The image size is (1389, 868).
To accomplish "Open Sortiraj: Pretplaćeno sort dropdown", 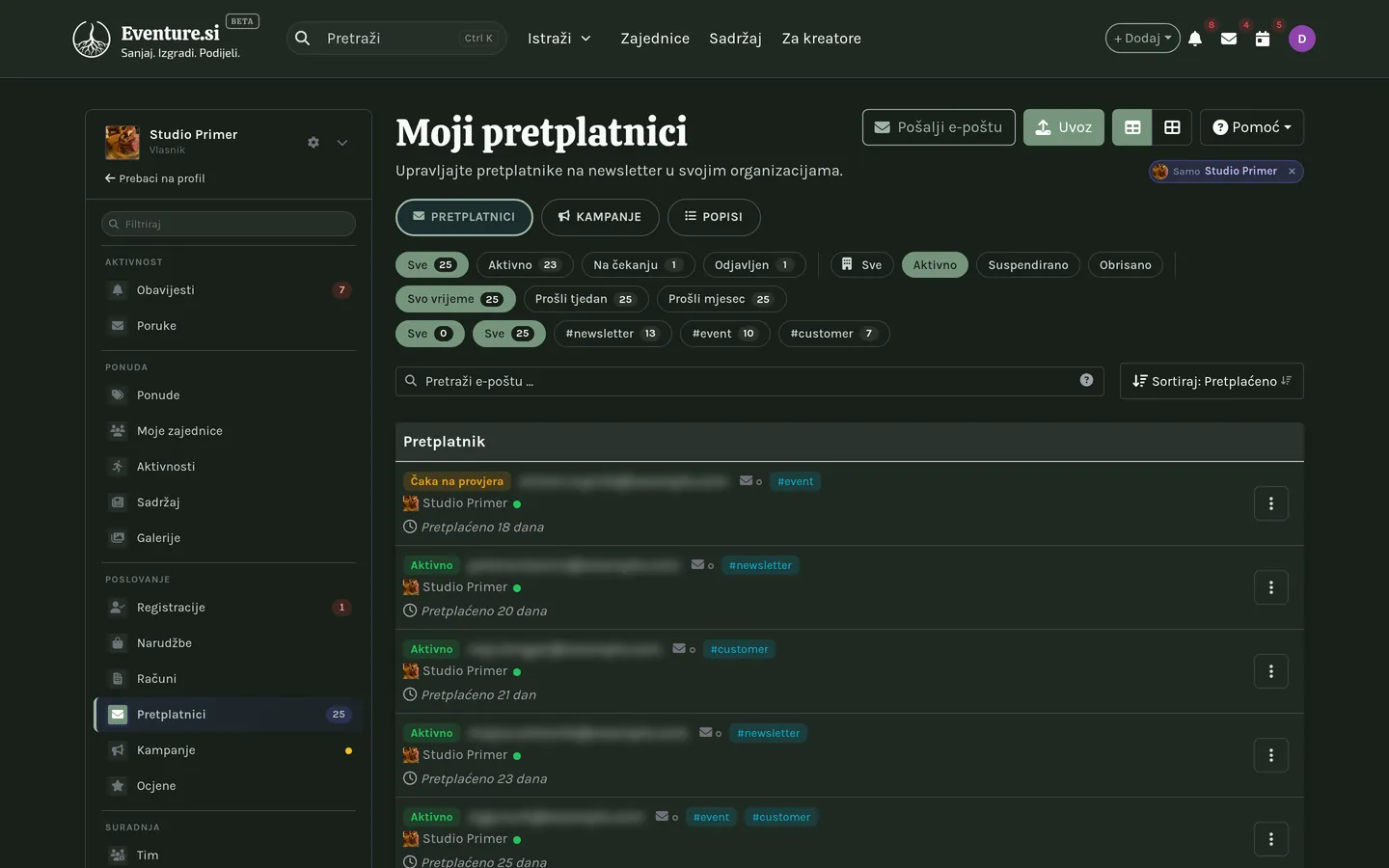I will (x=1212, y=381).
